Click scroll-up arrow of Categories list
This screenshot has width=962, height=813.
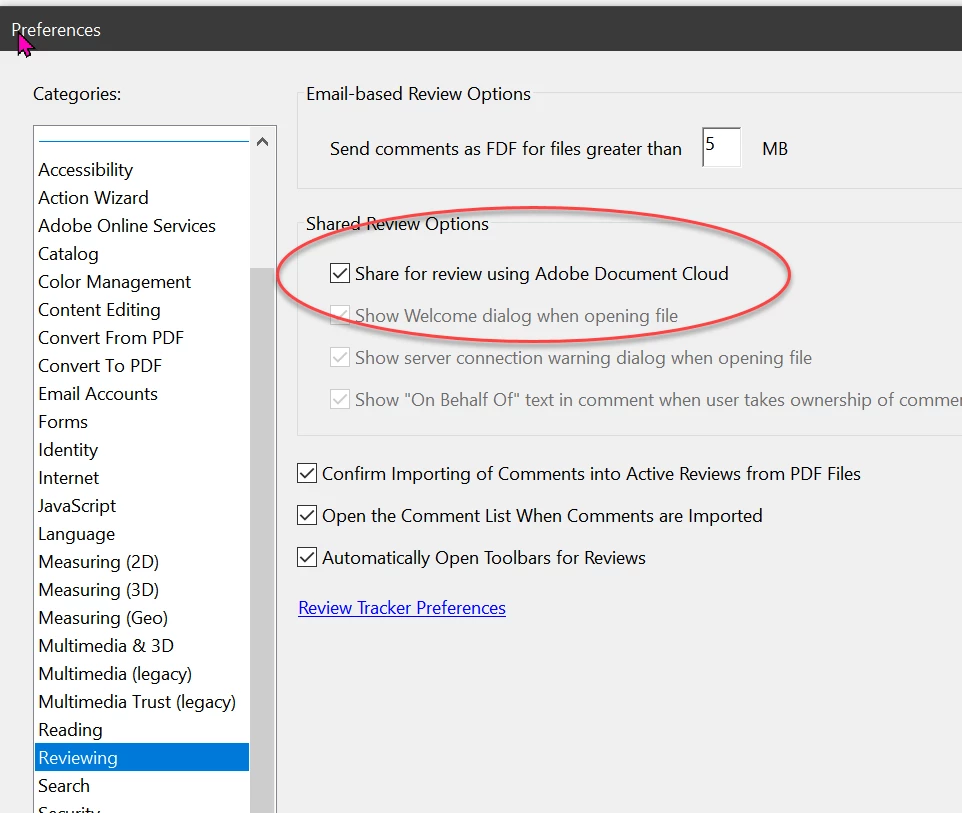click(x=263, y=142)
